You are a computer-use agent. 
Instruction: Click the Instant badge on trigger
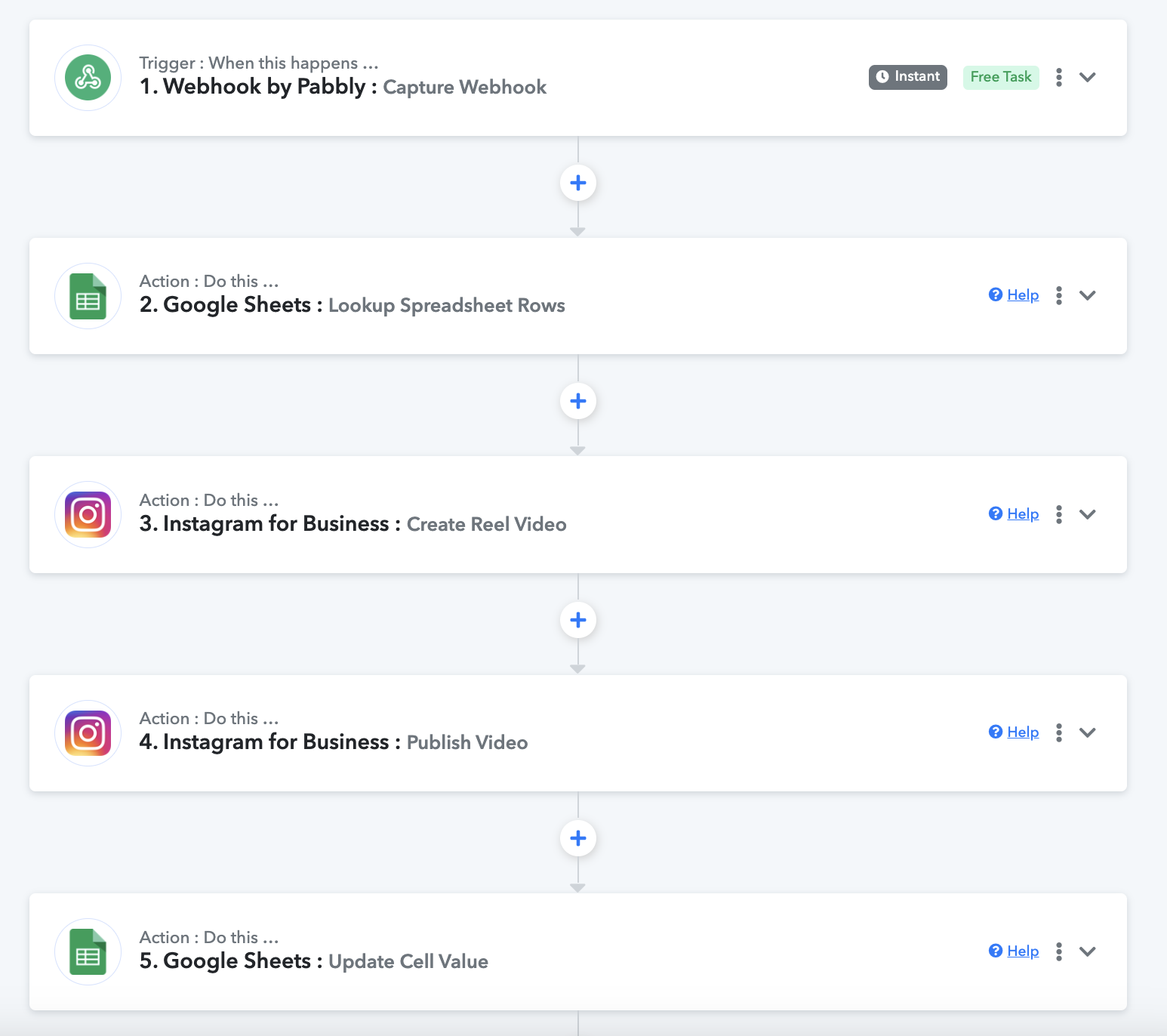pyautogui.click(x=908, y=77)
